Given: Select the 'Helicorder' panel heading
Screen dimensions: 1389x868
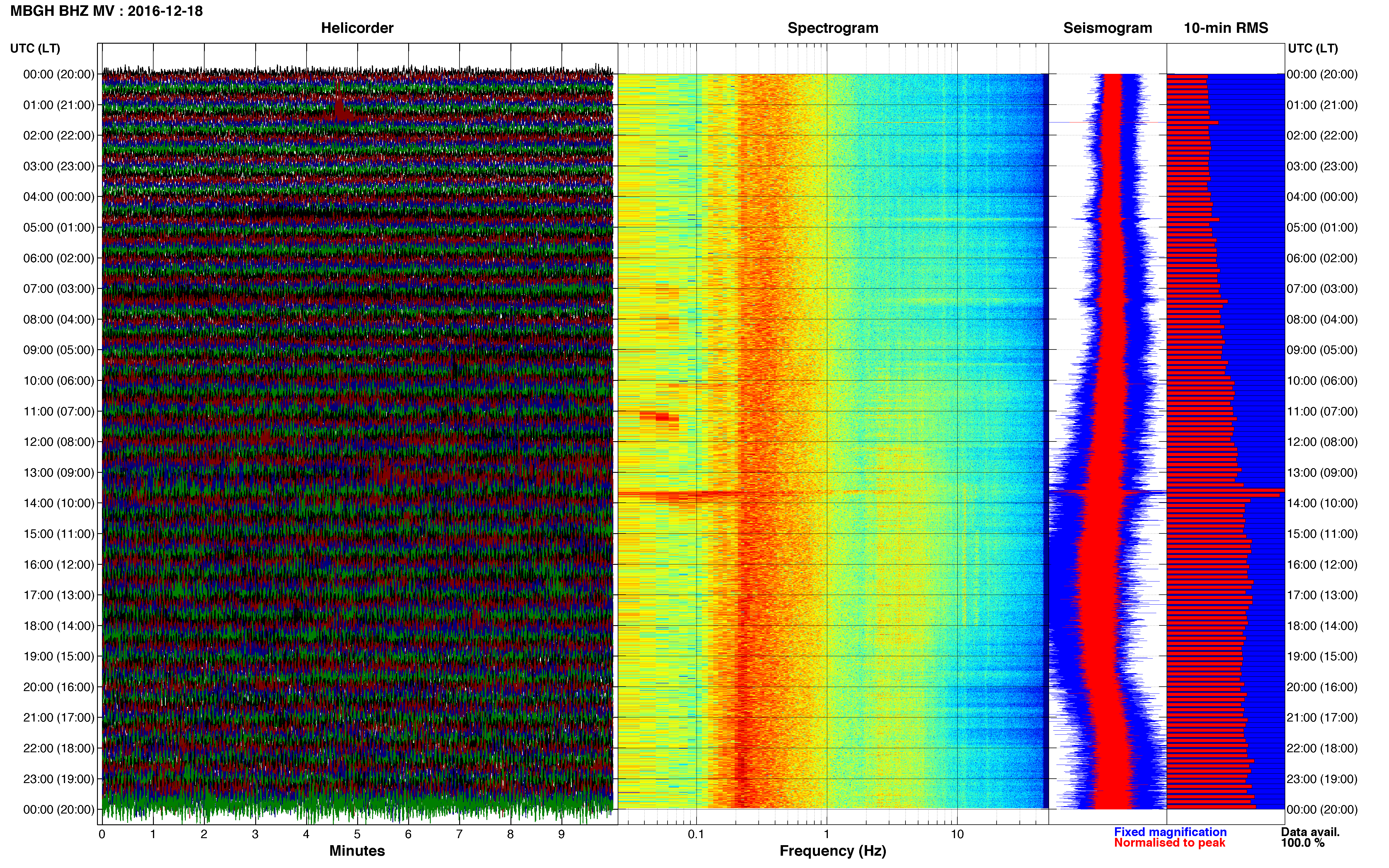Looking at the screenshot, I should (357, 28).
